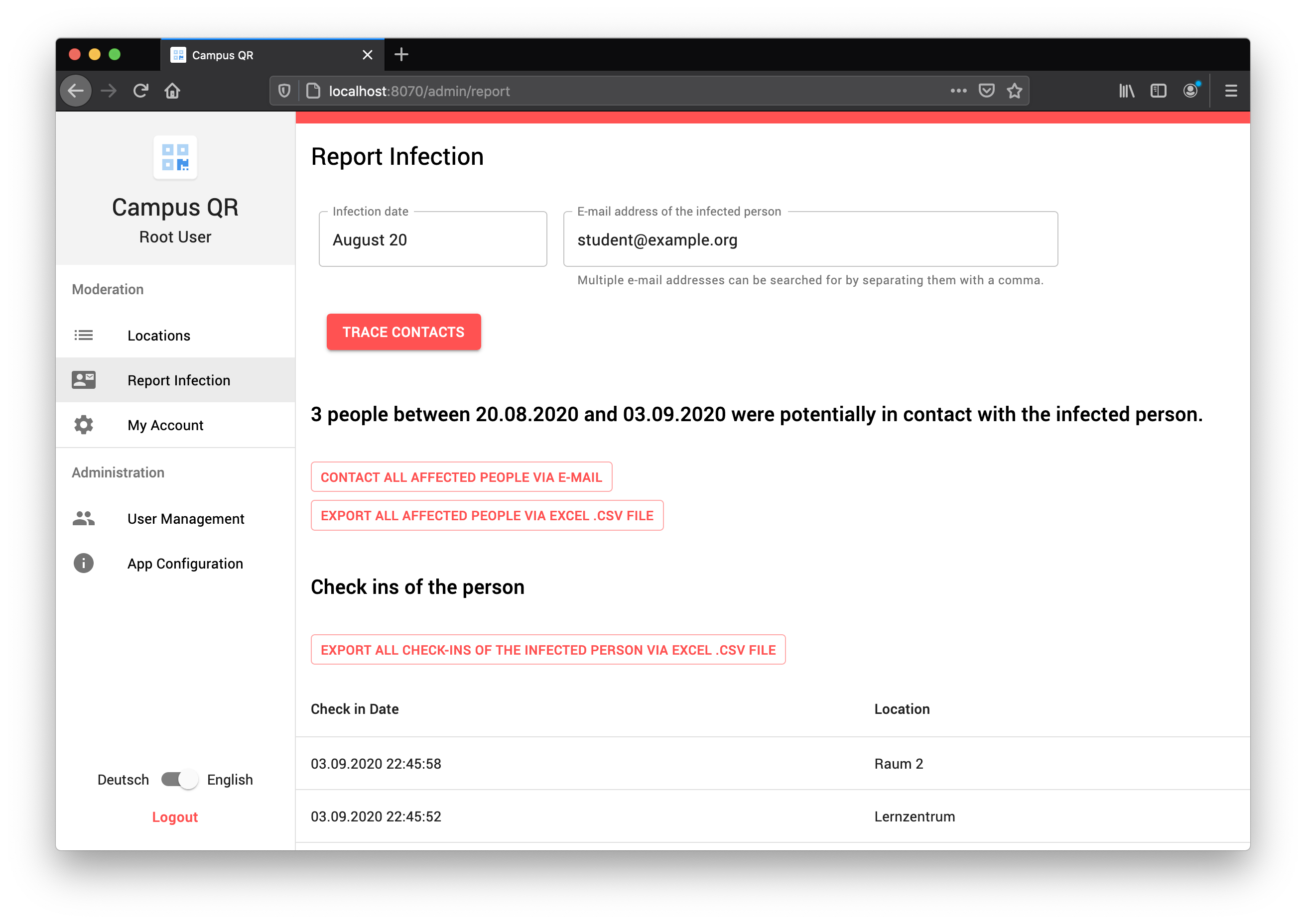Click the App Configuration info icon
This screenshot has height=924, width=1306.
(84, 563)
